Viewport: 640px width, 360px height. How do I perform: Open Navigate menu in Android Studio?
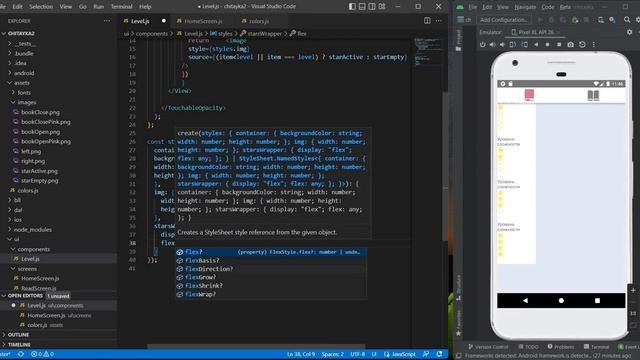[x=525, y=7]
